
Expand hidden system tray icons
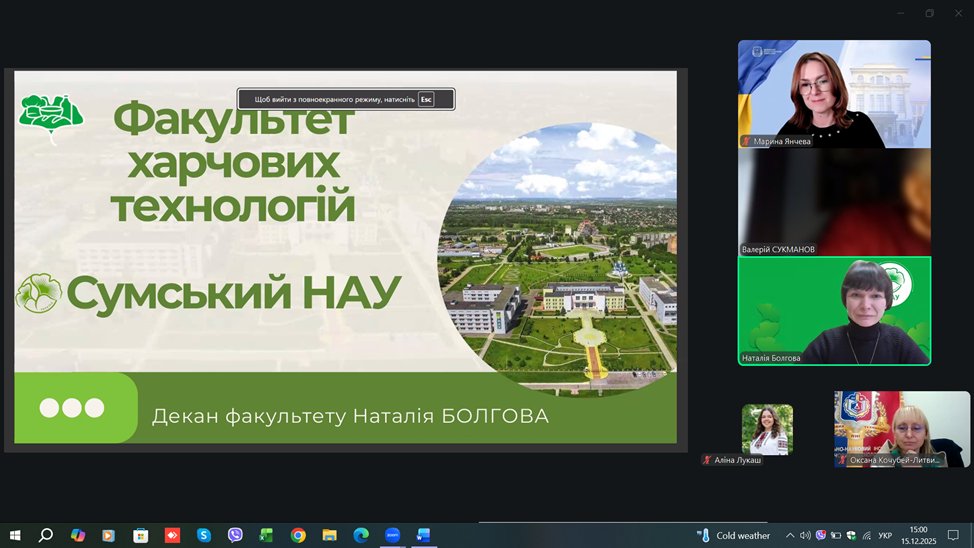[x=790, y=535]
